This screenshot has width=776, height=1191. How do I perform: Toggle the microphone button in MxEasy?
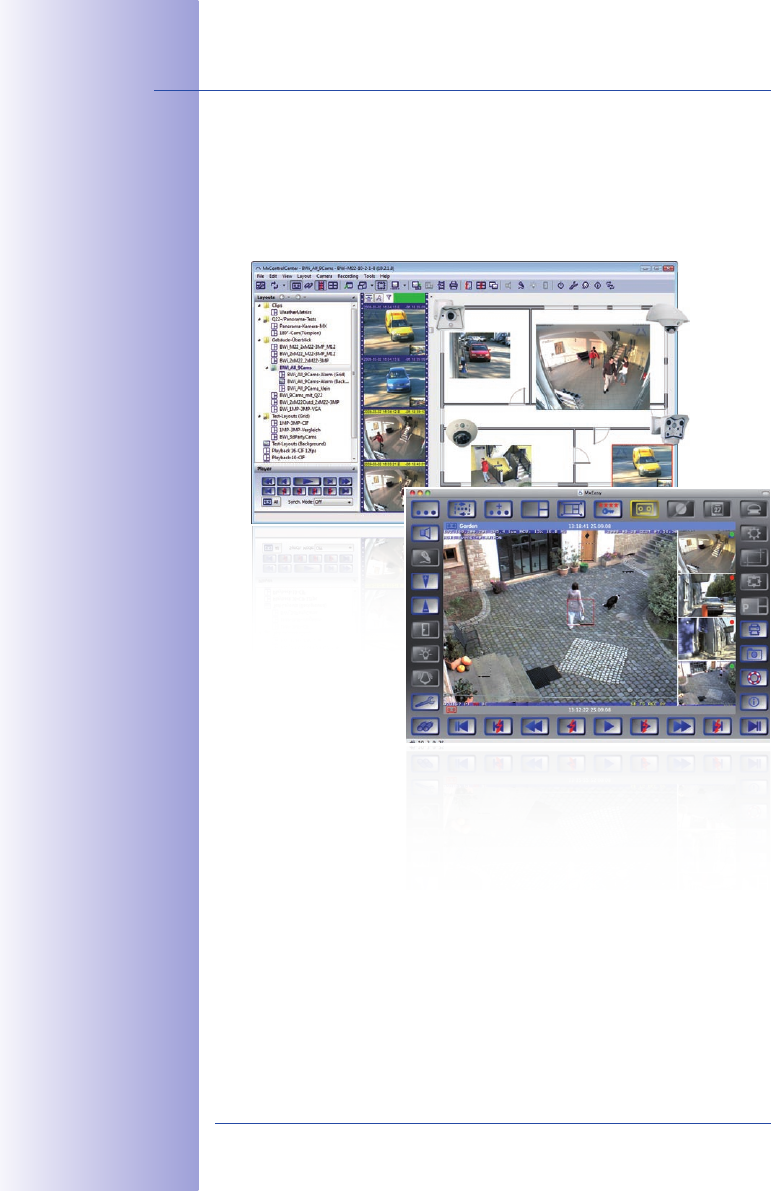click(x=425, y=558)
